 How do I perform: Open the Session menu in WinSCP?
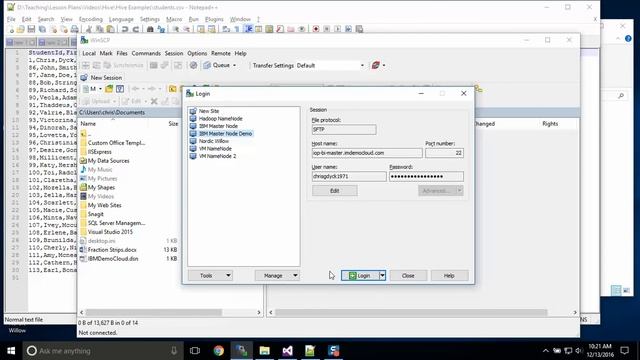(x=174, y=53)
